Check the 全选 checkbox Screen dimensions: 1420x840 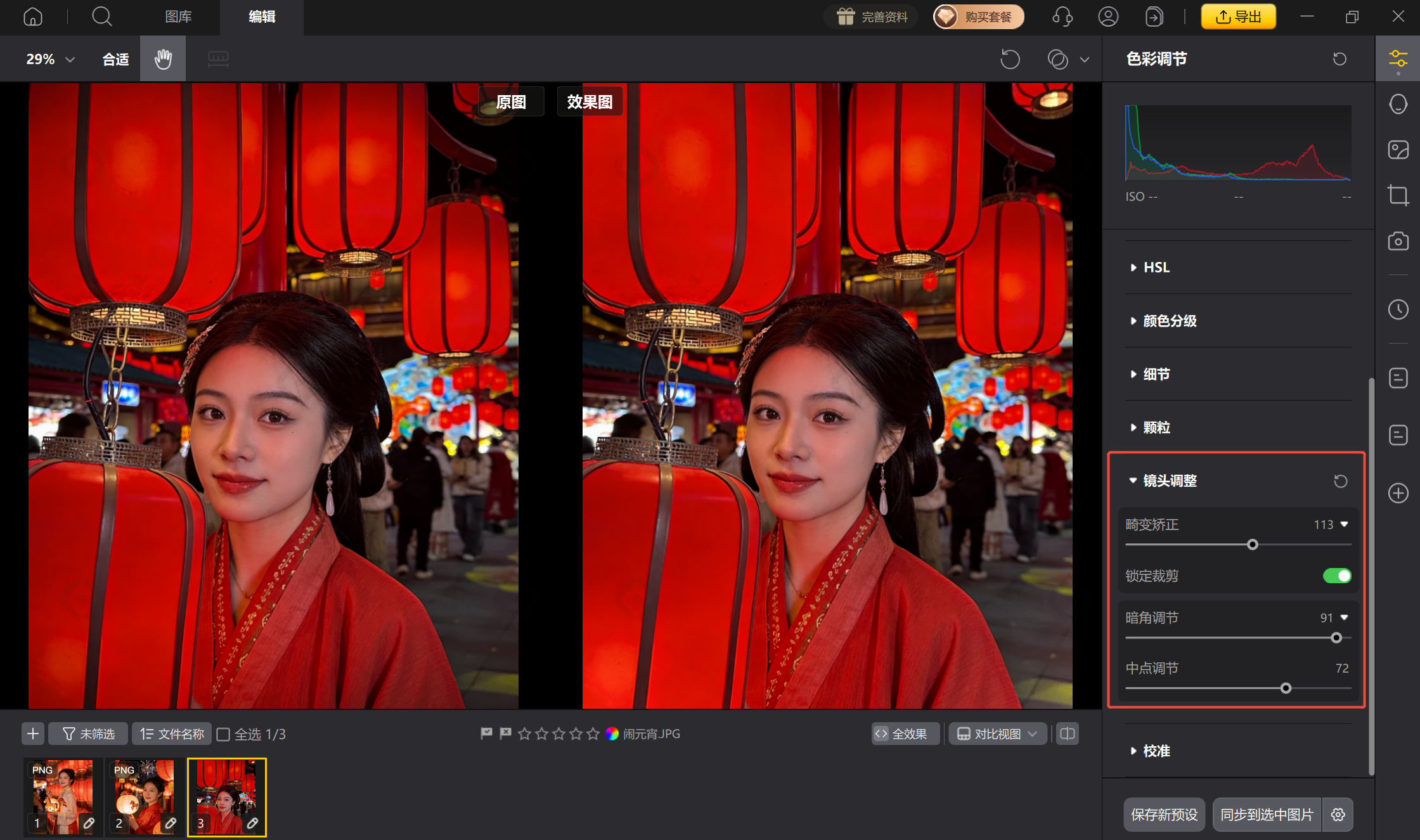click(223, 733)
